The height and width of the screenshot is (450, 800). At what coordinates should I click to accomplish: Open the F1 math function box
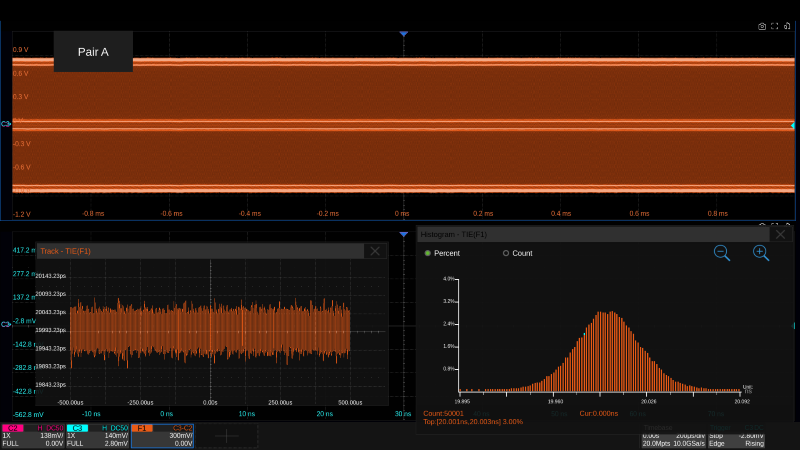coord(162,436)
